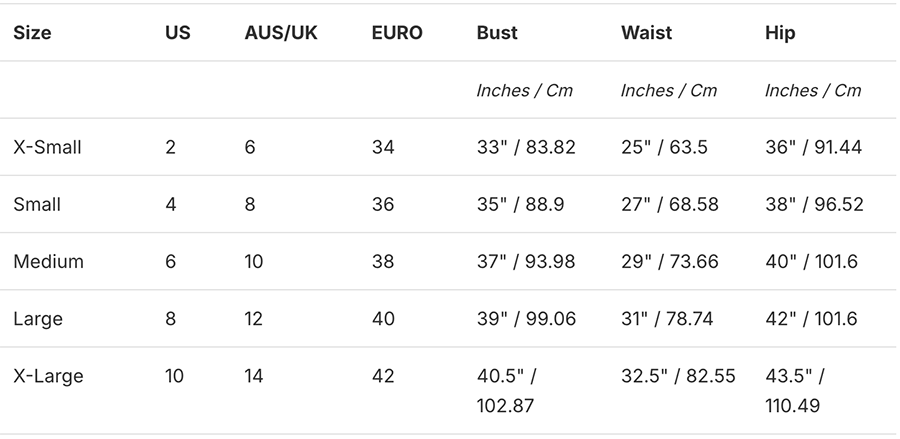Image resolution: width=900 pixels, height=439 pixels.
Task: Click the Medium size row label
Action: [48, 262]
